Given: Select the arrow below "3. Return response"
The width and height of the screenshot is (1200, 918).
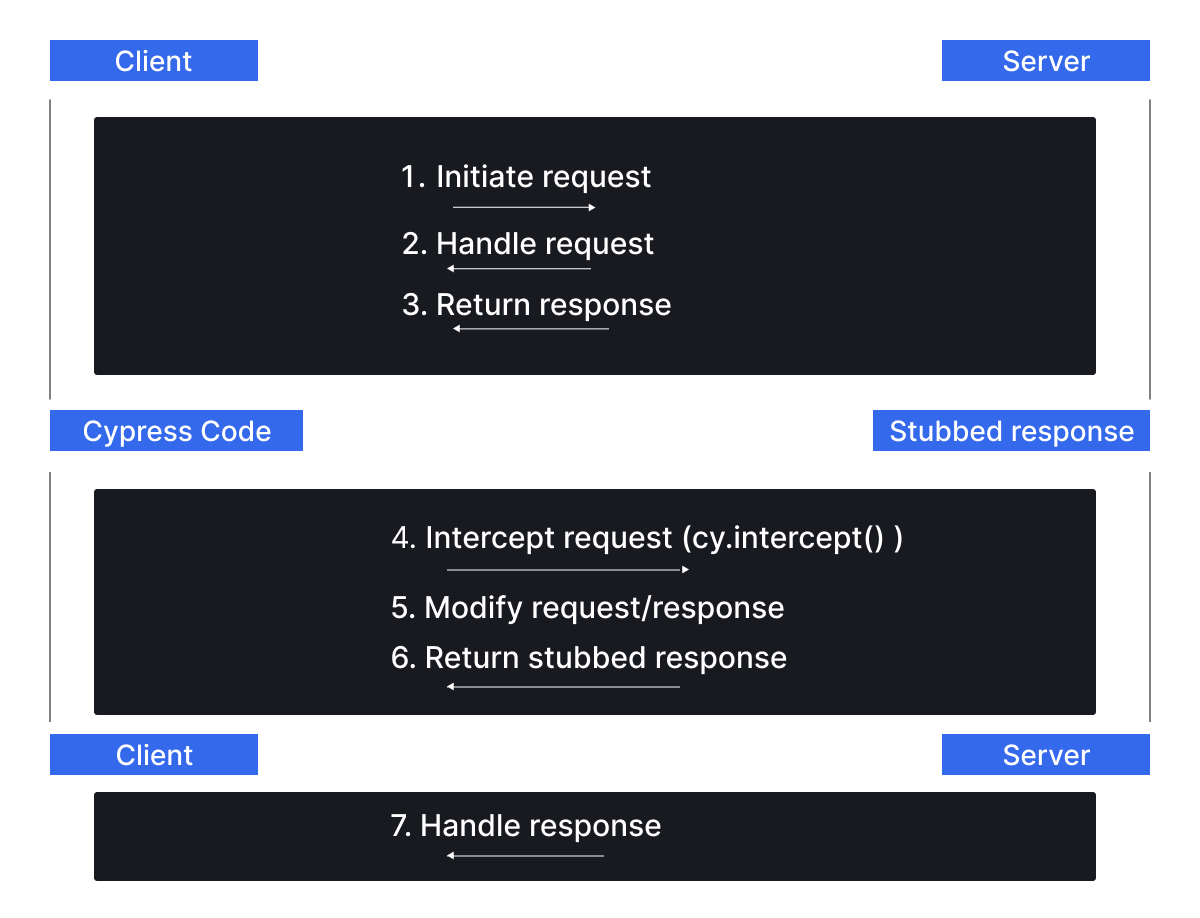Looking at the screenshot, I should (530, 328).
